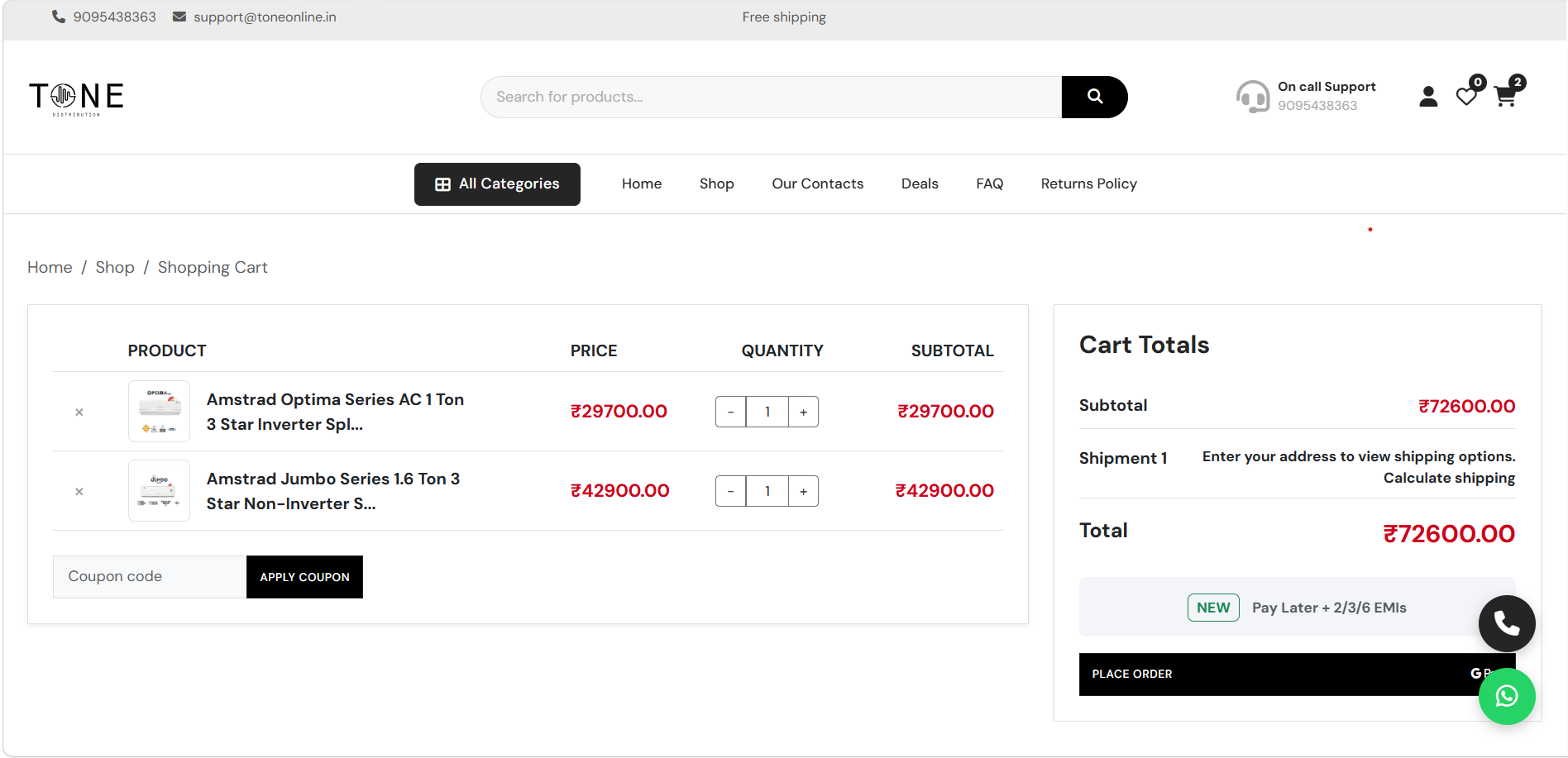The height and width of the screenshot is (758, 1568).
Task: Click the magnifier search button
Action: tap(1094, 97)
